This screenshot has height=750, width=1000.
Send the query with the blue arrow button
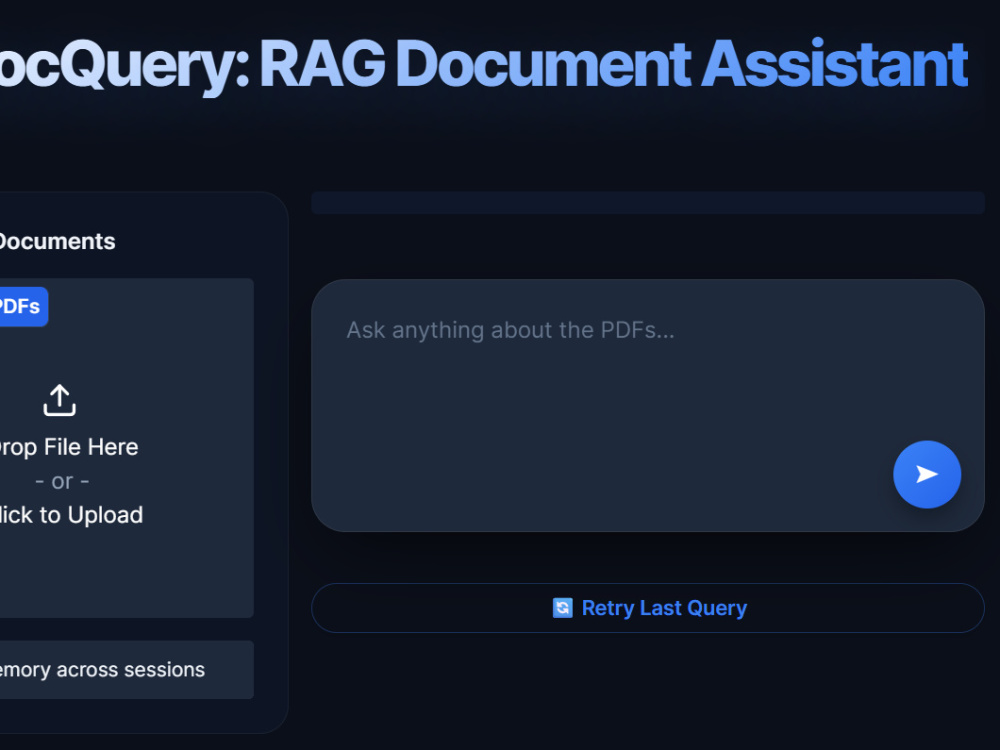pos(927,474)
